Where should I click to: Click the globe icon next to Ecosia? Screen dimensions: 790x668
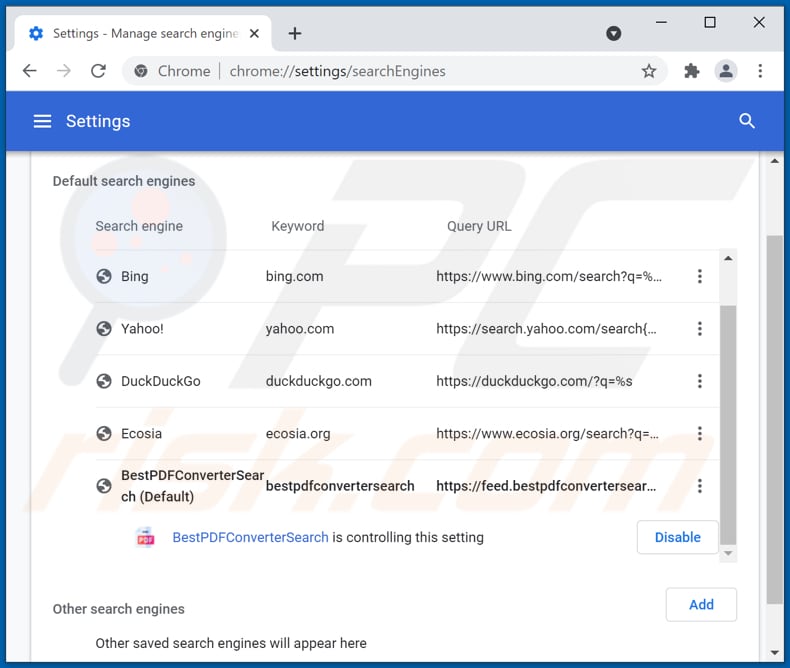[104, 433]
